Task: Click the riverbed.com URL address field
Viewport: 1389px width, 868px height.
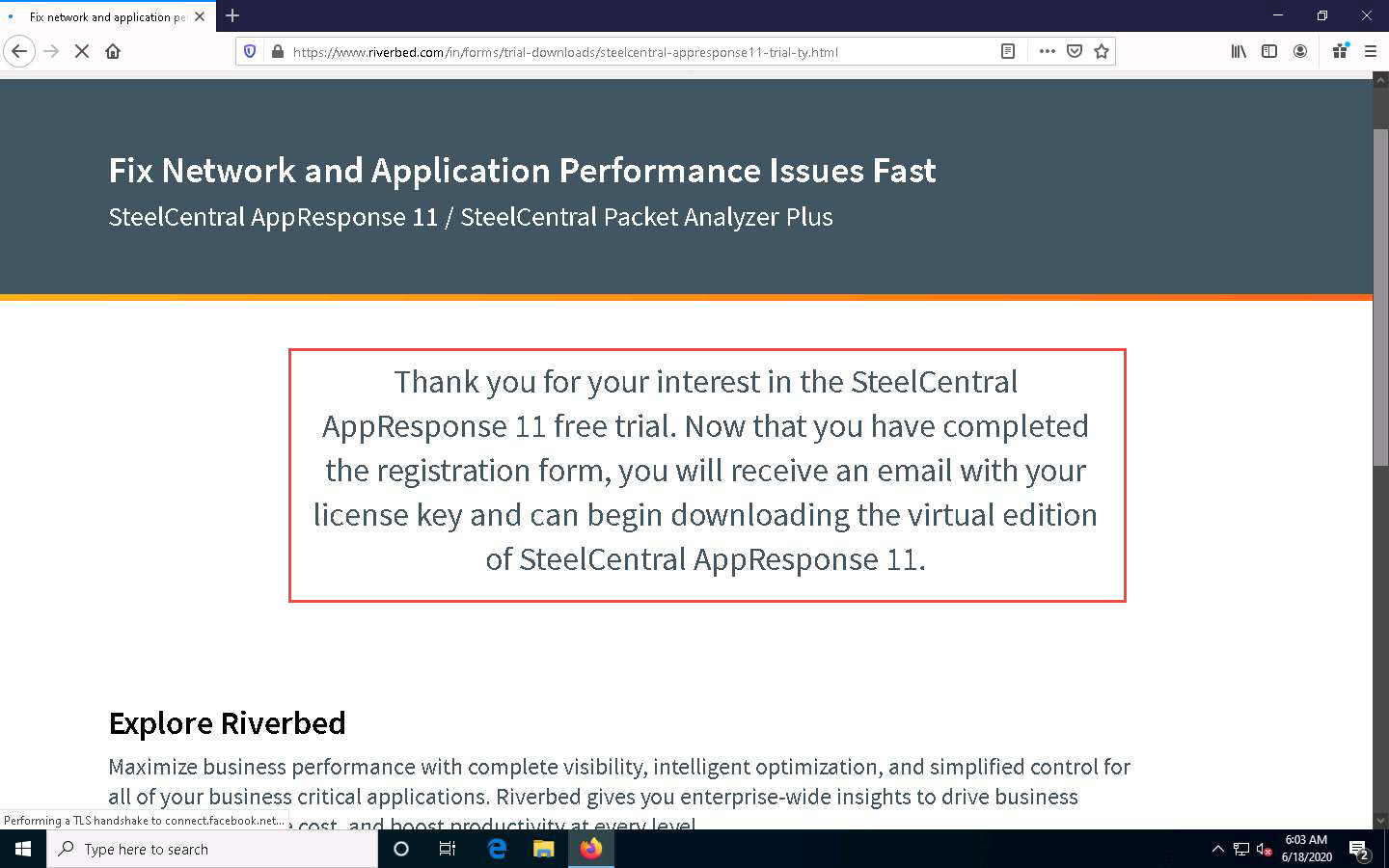Action: [x=637, y=52]
